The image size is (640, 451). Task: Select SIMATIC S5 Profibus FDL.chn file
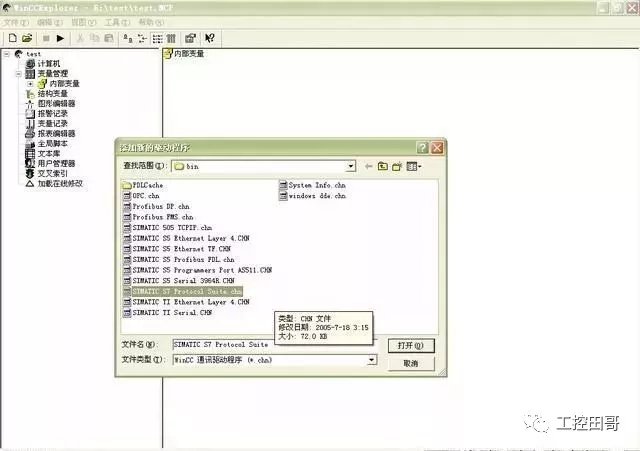pyautogui.click(x=179, y=260)
